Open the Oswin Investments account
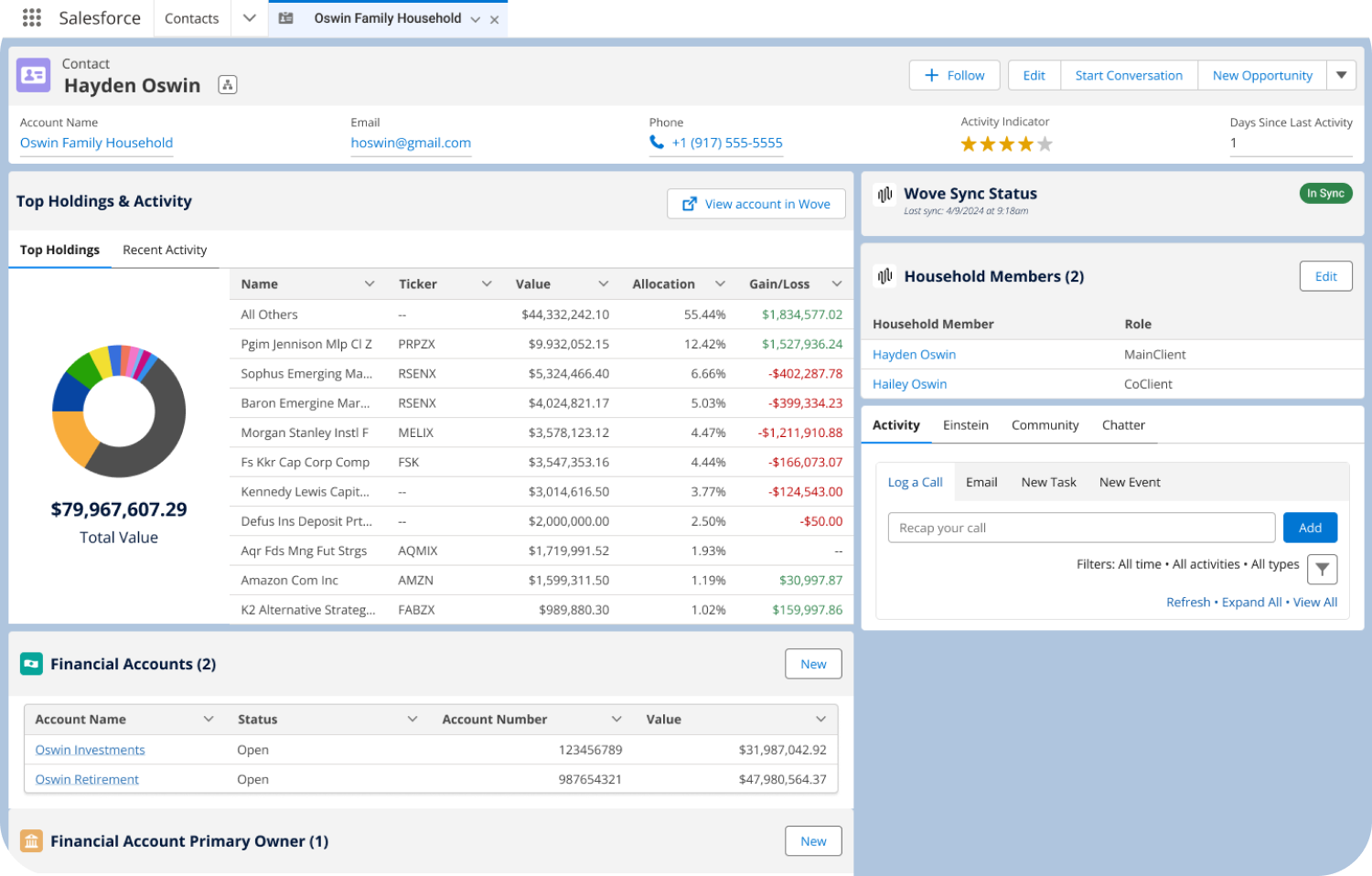 pyautogui.click(x=90, y=750)
